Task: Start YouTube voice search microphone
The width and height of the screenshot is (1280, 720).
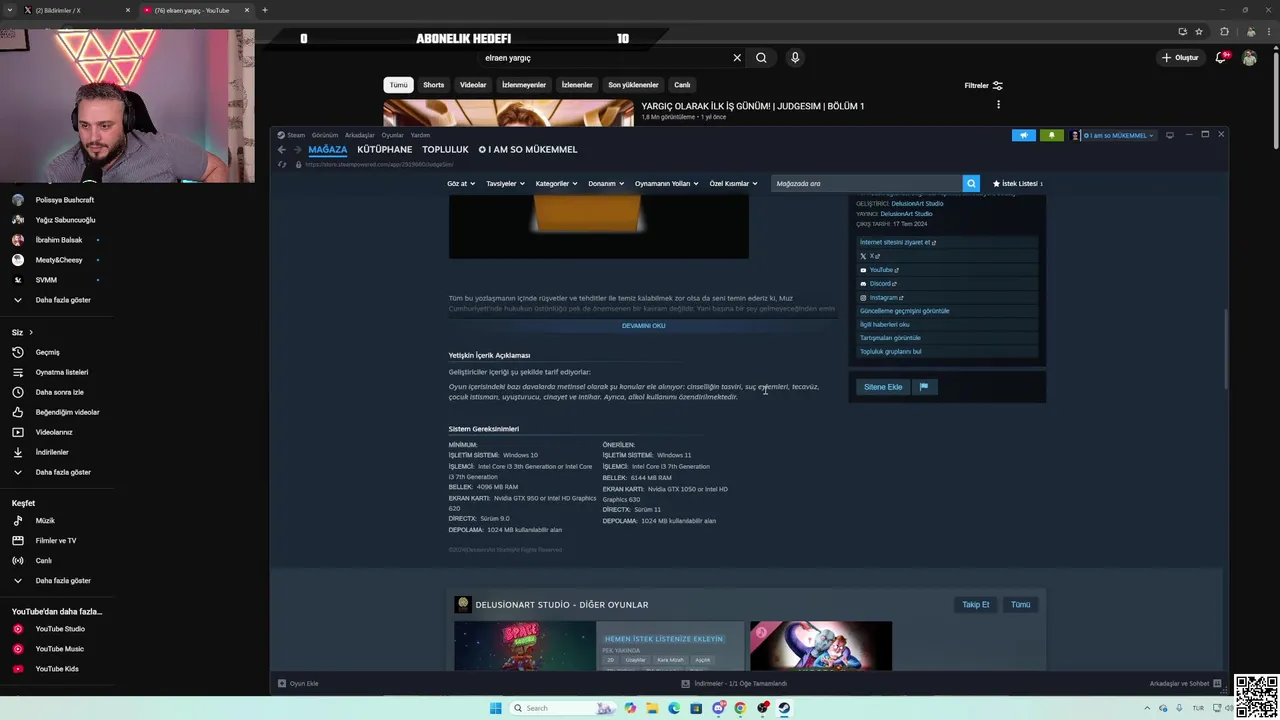Action: point(795,58)
